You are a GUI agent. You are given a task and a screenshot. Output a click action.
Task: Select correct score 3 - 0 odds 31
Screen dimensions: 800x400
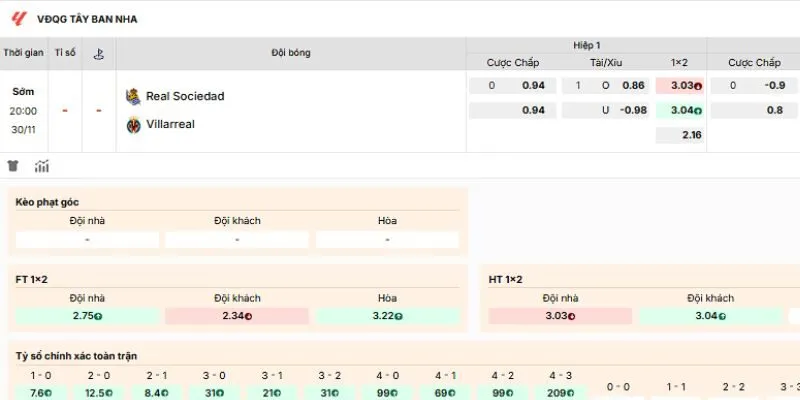pos(214,393)
